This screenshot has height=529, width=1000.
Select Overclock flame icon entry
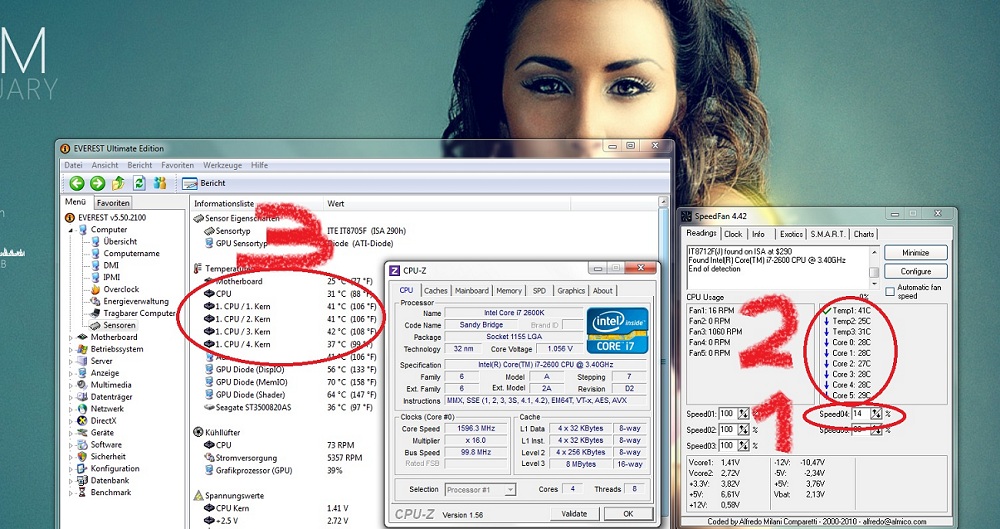click(96, 289)
